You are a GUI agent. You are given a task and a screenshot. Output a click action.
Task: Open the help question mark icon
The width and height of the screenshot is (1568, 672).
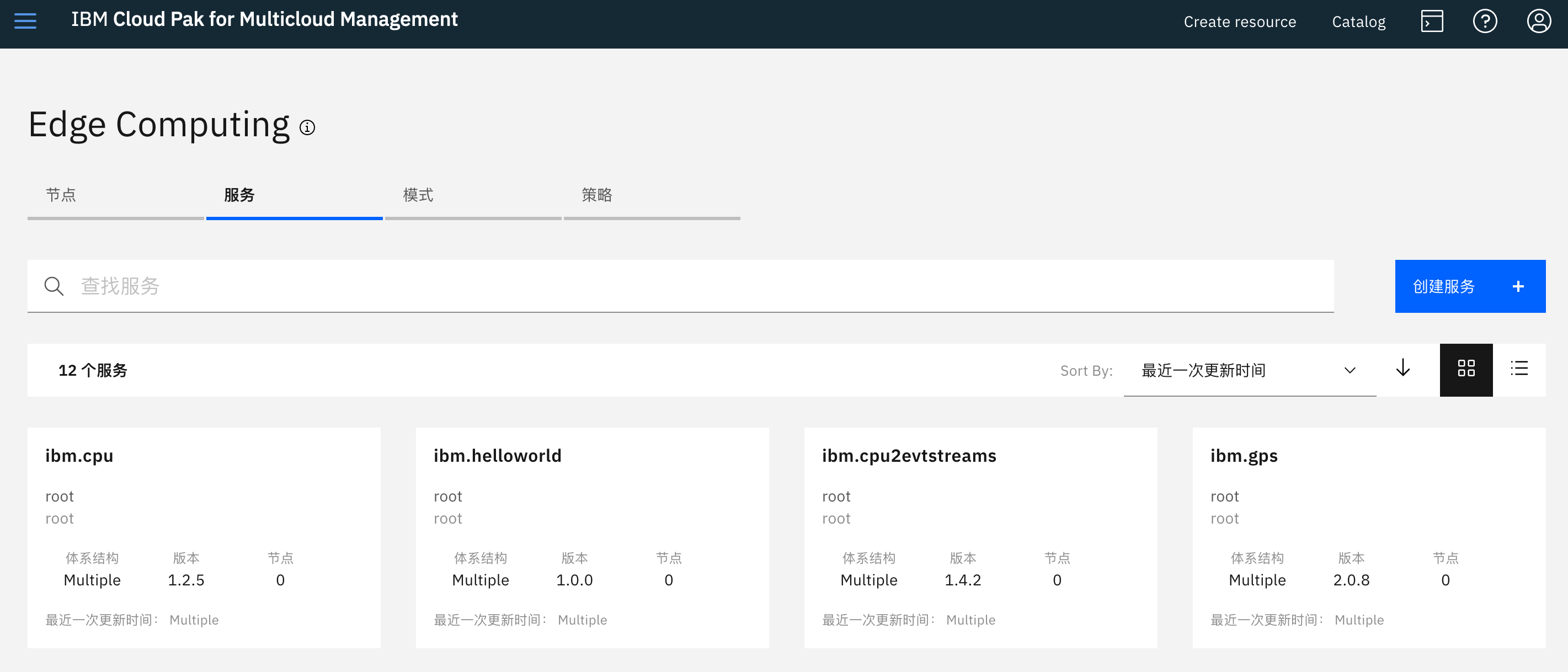tap(1485, 22)
